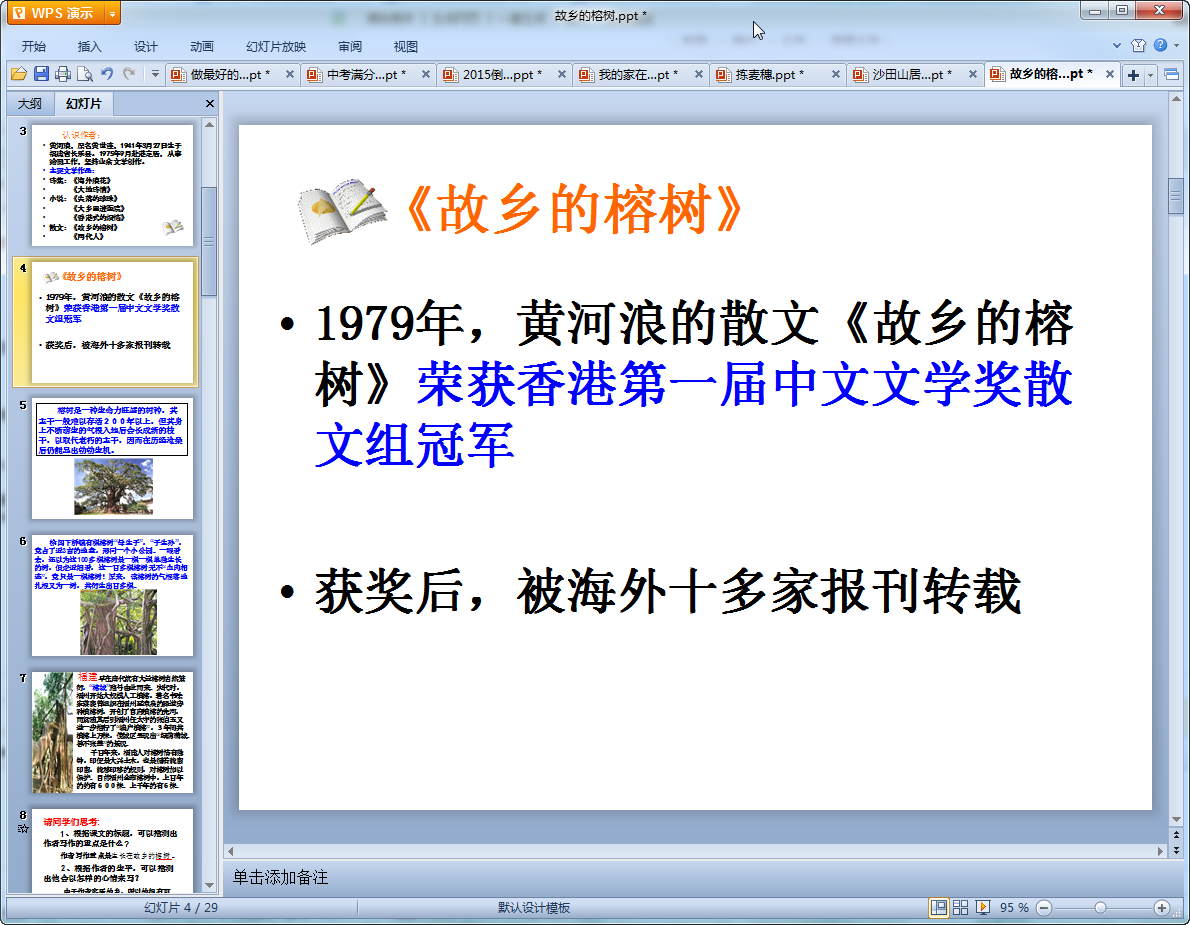Expand the dropdown arrow next to Help
This screenshot has width=1190, height=925.
point(1176,46)
